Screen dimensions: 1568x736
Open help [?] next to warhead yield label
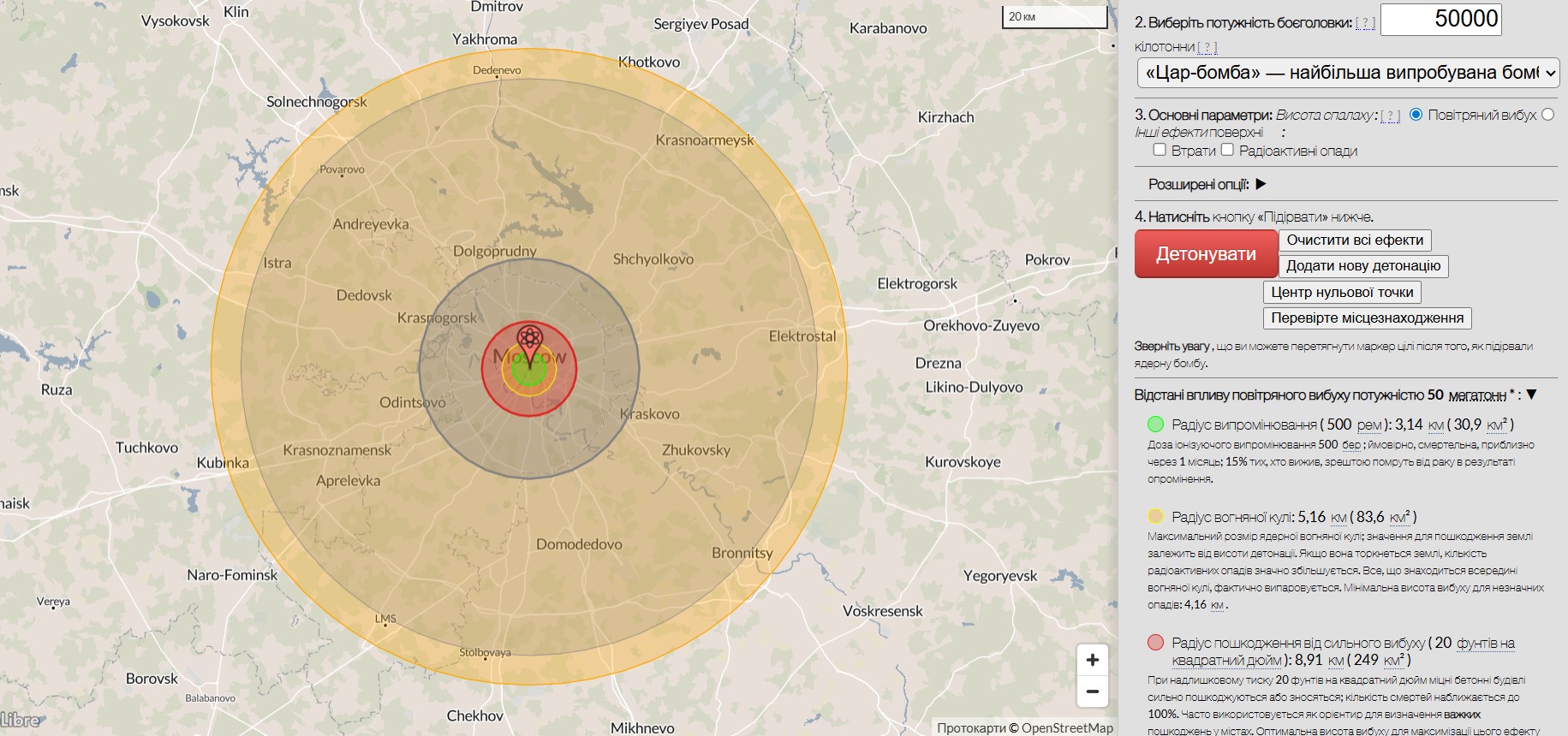(x=1366, y=23)
